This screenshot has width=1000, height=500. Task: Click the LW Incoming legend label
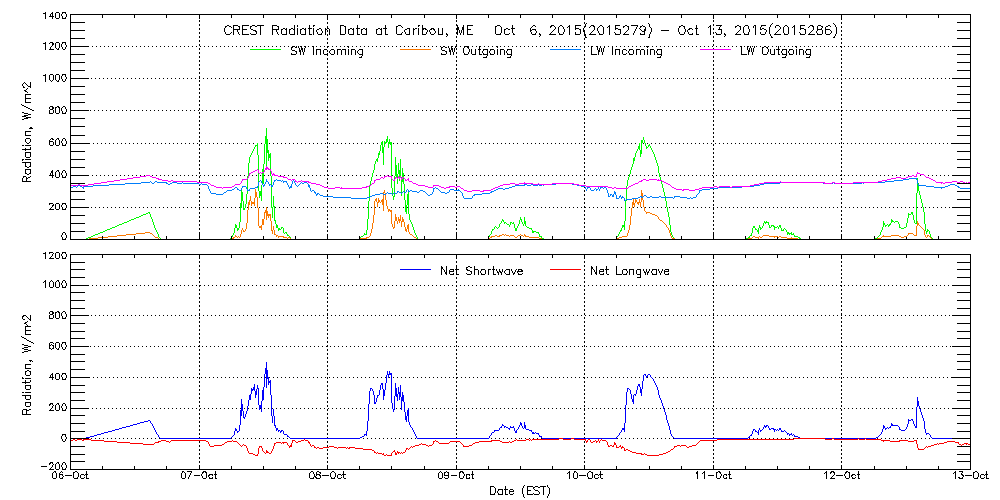626,51
